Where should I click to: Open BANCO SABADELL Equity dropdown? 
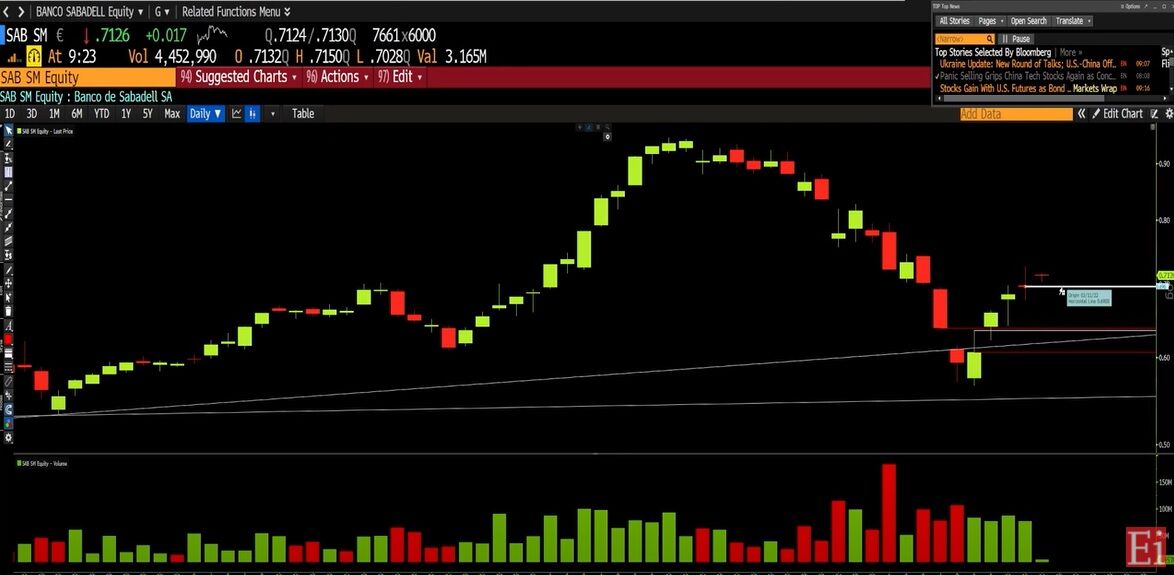pyautogui.click(x=89, y=11)
